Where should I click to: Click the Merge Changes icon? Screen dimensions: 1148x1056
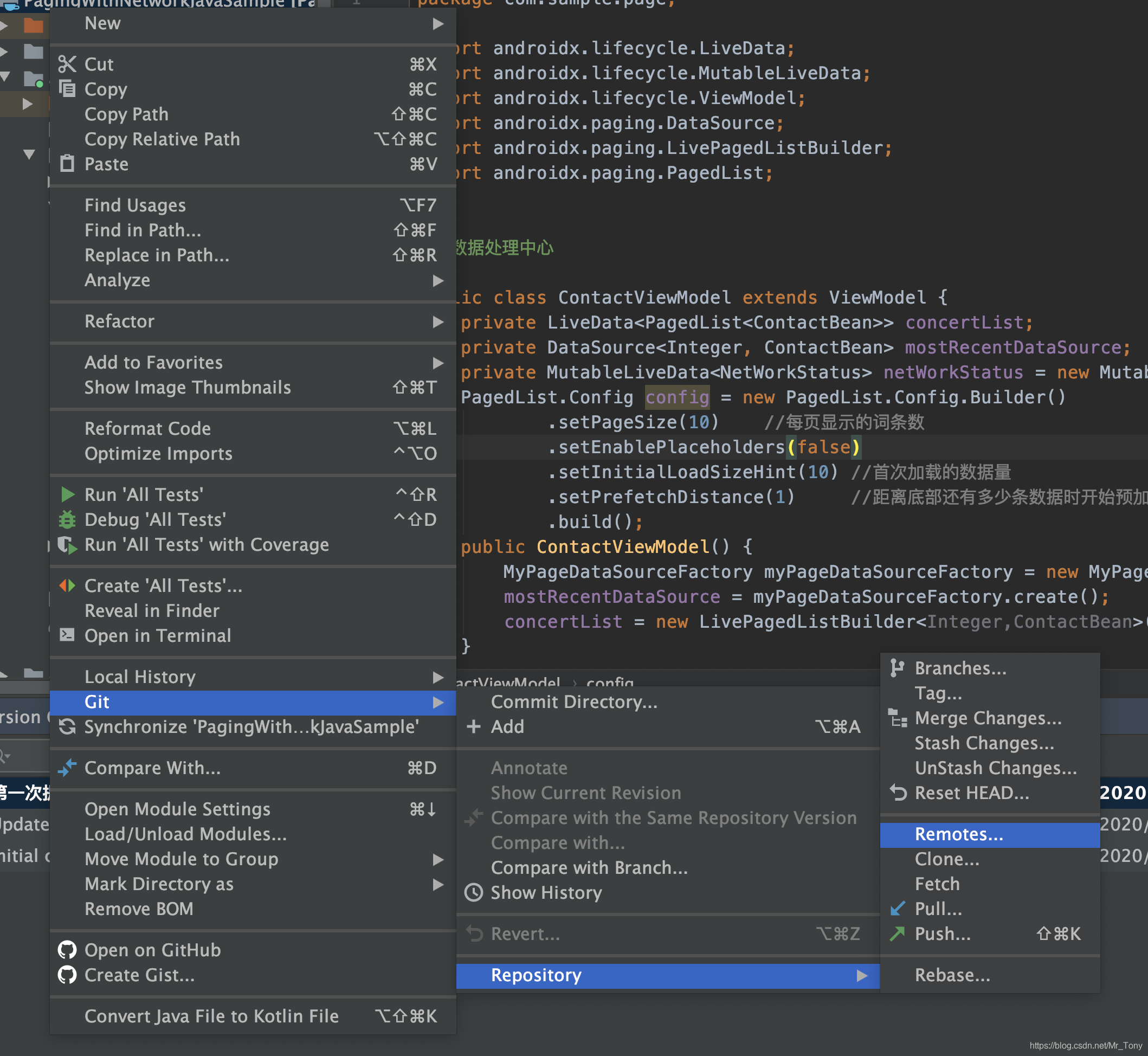(x=898, y=718)
